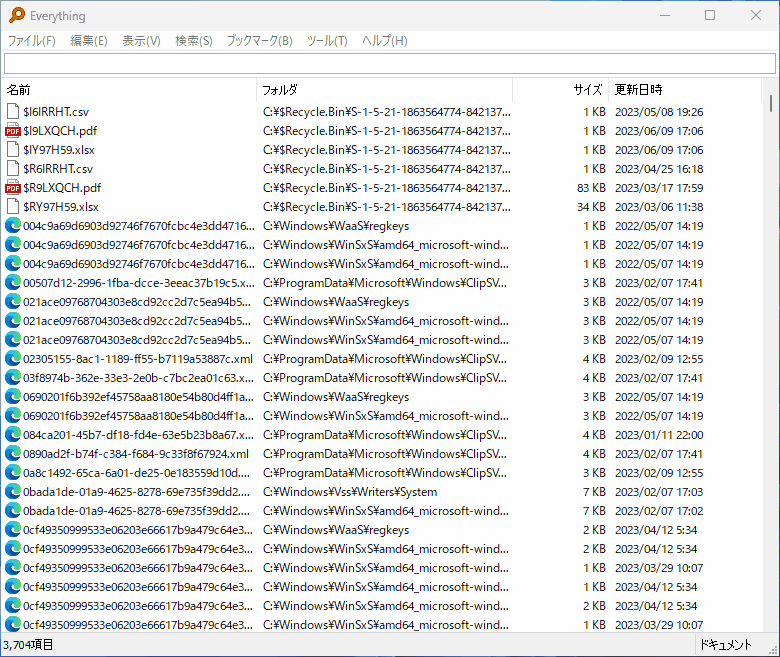This screenshot has height=657, width=780.
Task: Click Edge icon of 021ace09 file in WaaS\regkeys
Action: pyautogui.click(x=13, y=301)
